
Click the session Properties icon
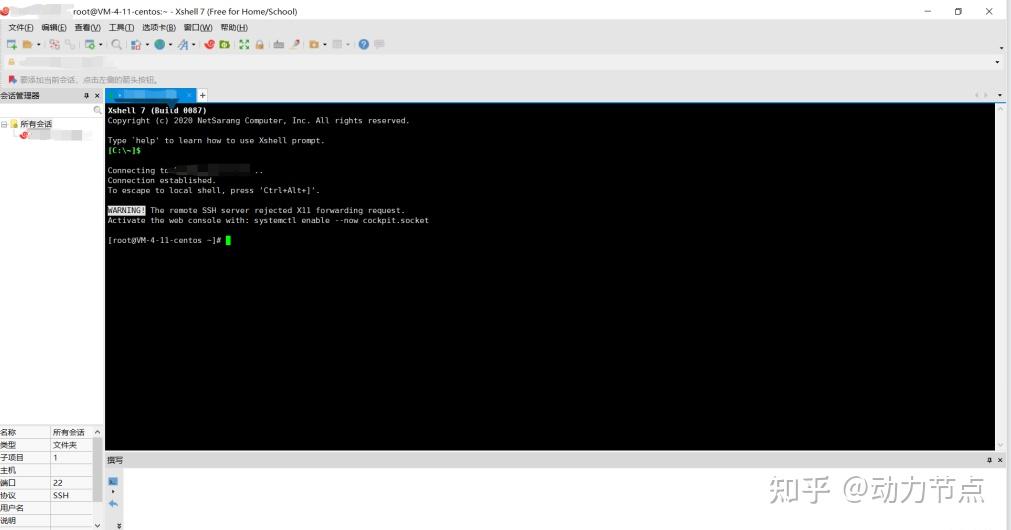pyautogui.click(x=90, y=44)
